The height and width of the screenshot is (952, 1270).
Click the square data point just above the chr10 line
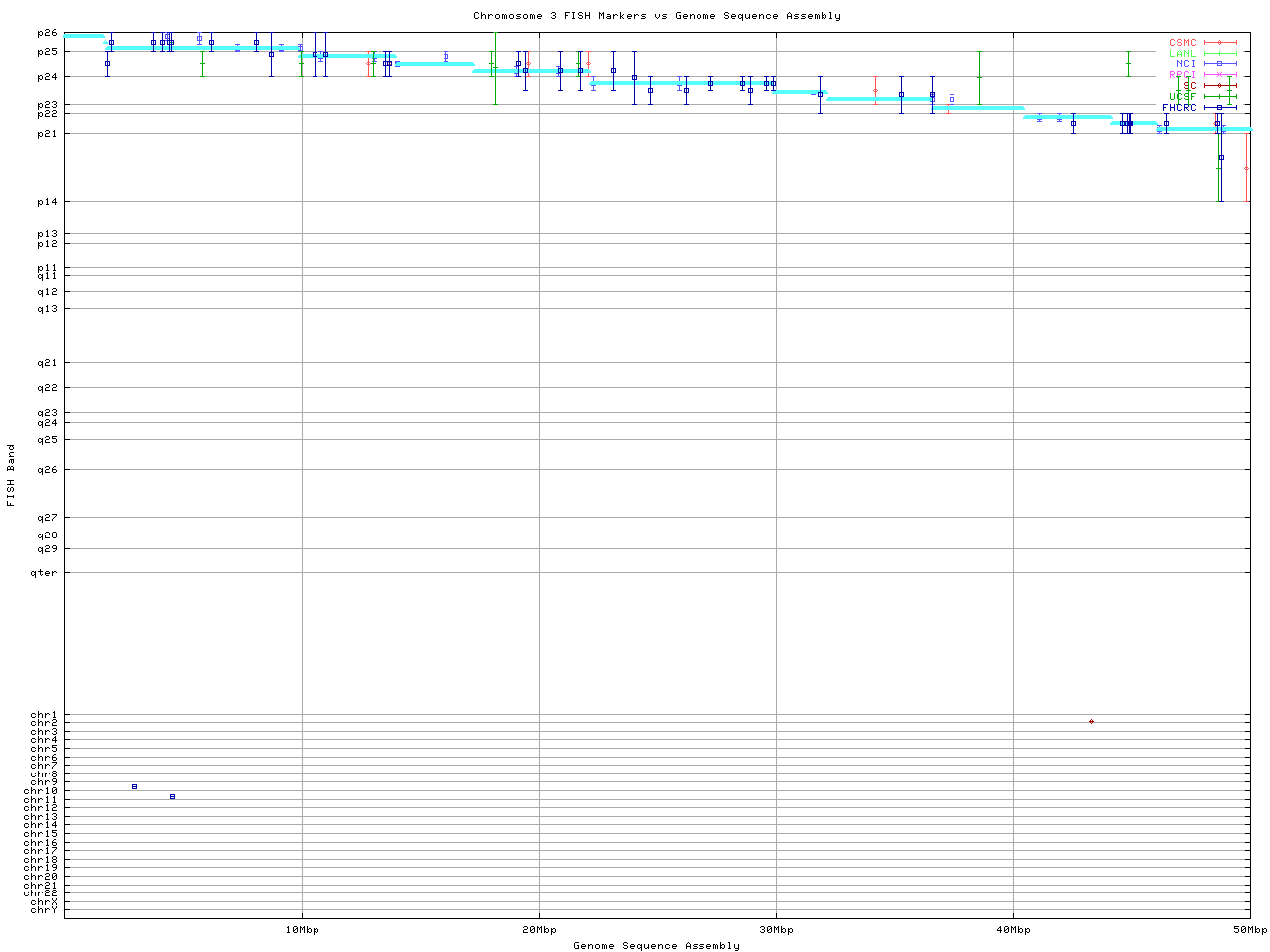click(x=134, y=787)
